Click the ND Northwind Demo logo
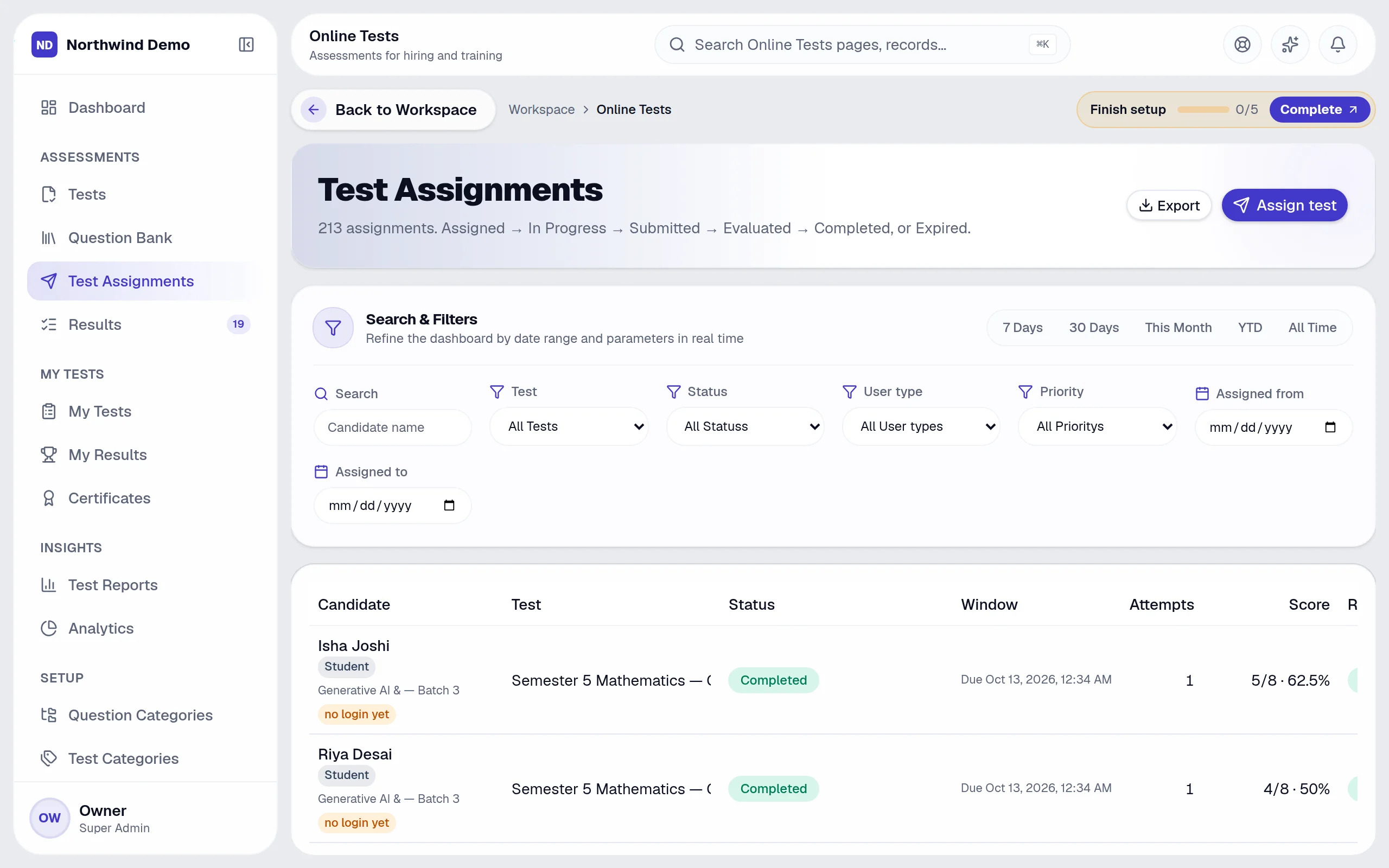This screenshot has width=1389, height=868. click(45, 44)
